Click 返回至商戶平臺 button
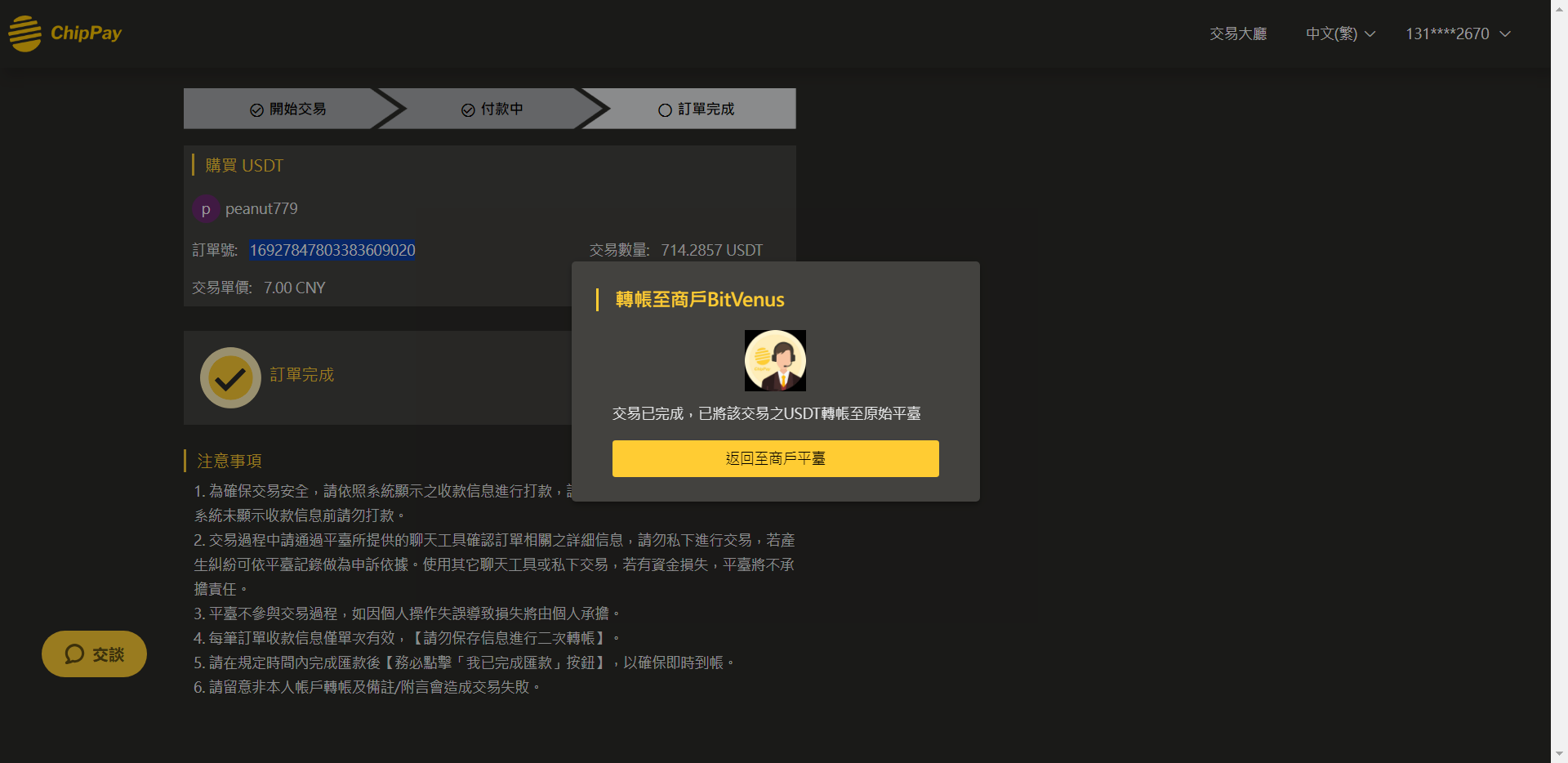Viewport: 1568px width, 763px height. pos(776,458)
